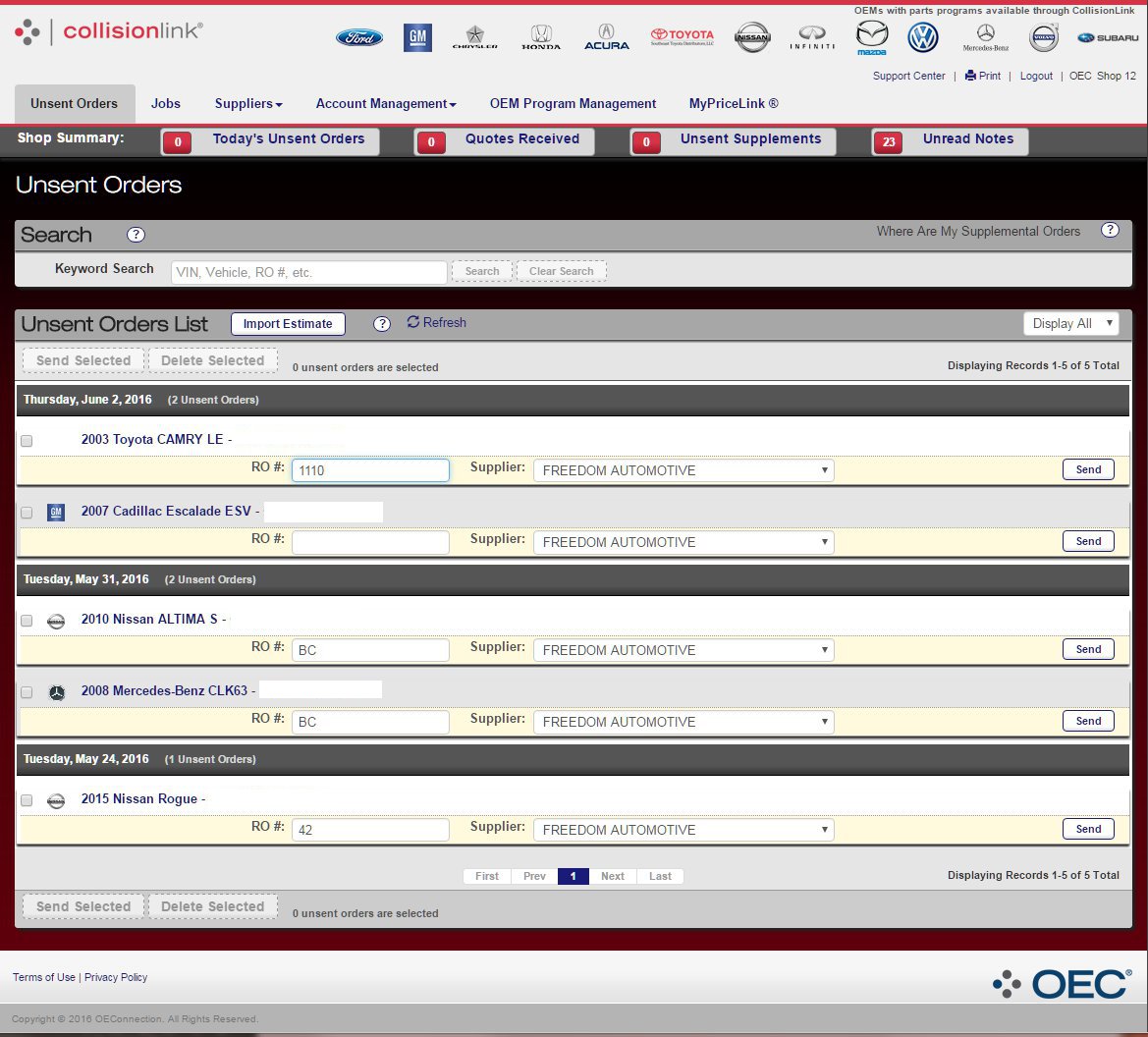Image resolution: width=1148 pixels, height=1037 pixels.
Task: Open OEM Program Management tab
Action: 573,103
